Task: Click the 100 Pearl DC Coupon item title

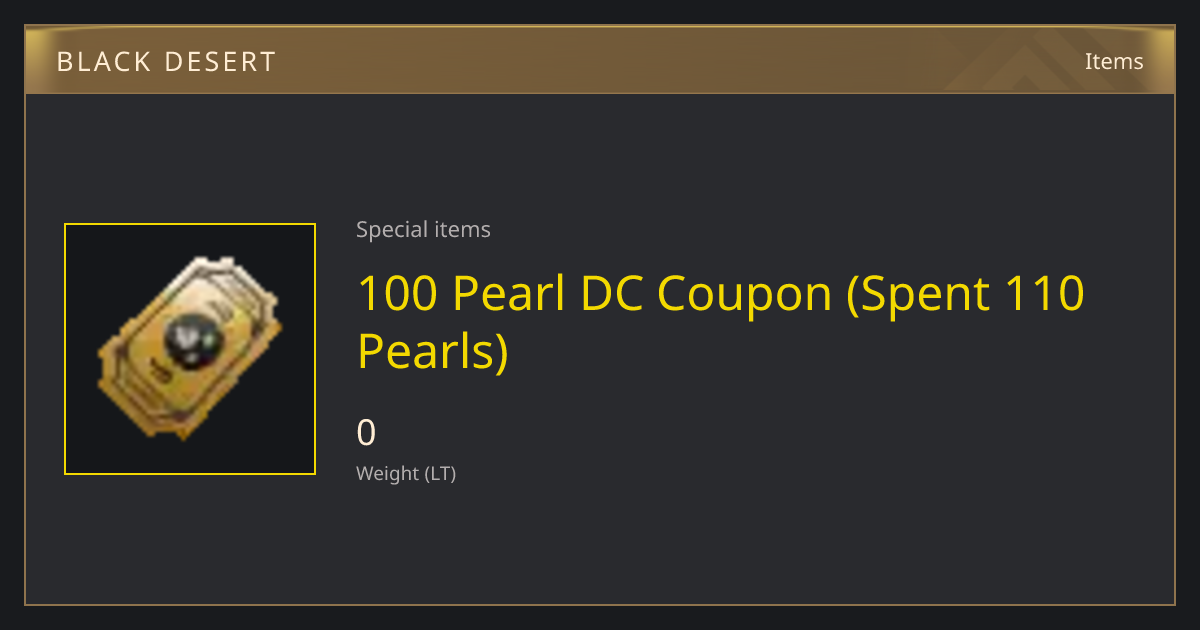Action: 720,322
